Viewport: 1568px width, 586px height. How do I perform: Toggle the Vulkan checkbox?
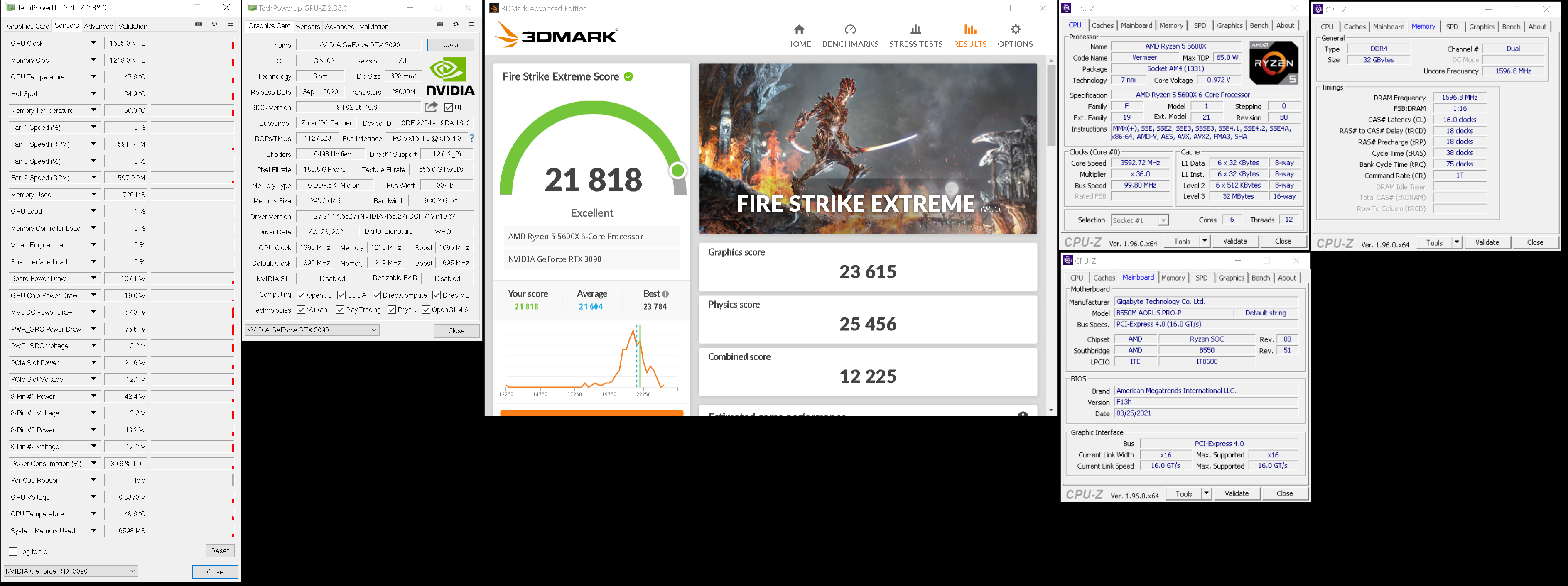(x=301, y=310)
